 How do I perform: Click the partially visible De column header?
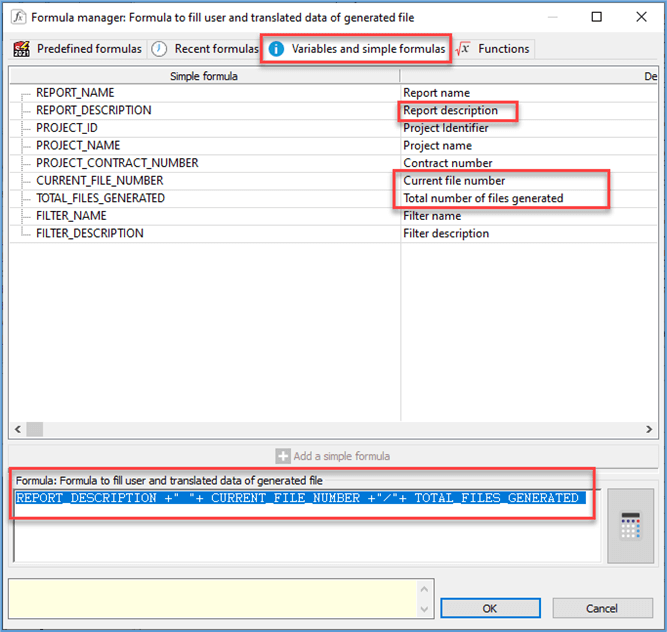[x=529, y=76]
